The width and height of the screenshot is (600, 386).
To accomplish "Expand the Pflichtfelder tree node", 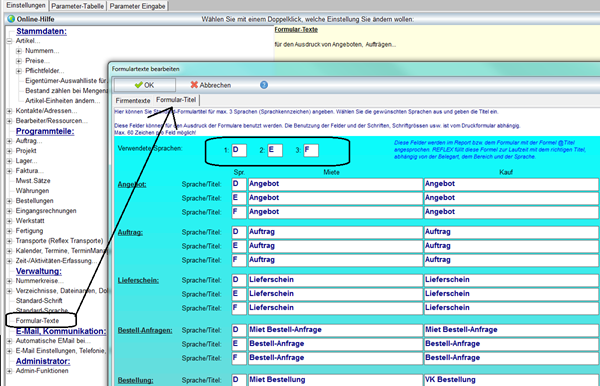I will click(19, 71).
